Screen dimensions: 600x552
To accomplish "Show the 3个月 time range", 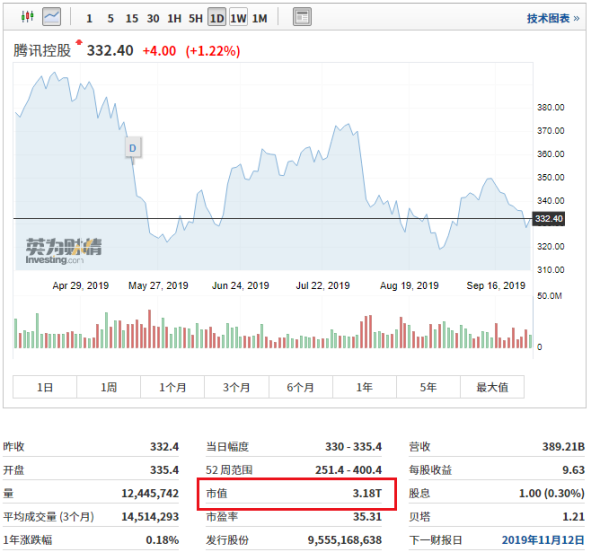I will pyautogui.click(x=236, y=387).
